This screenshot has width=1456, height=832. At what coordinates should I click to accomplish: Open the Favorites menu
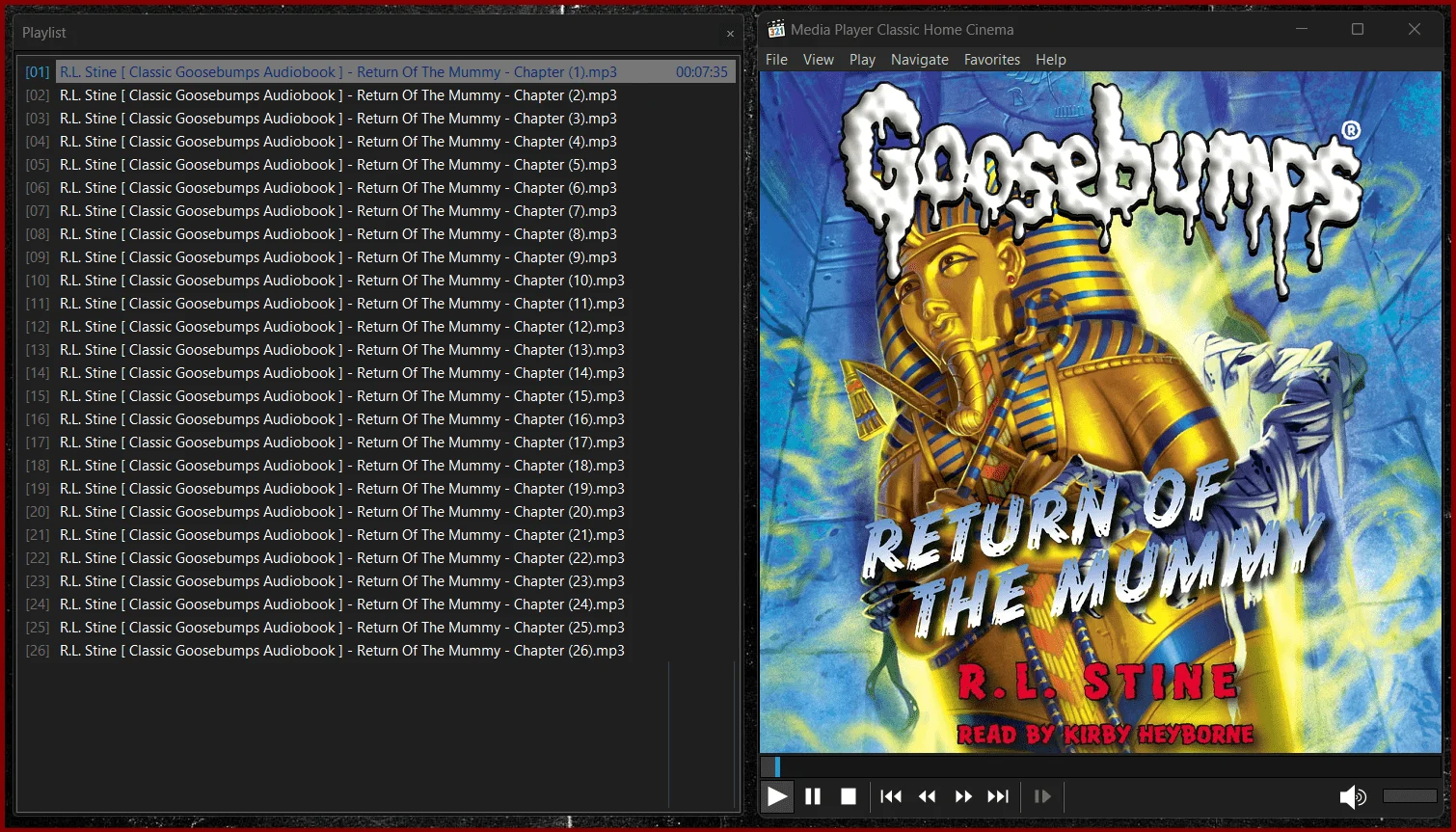992,60
